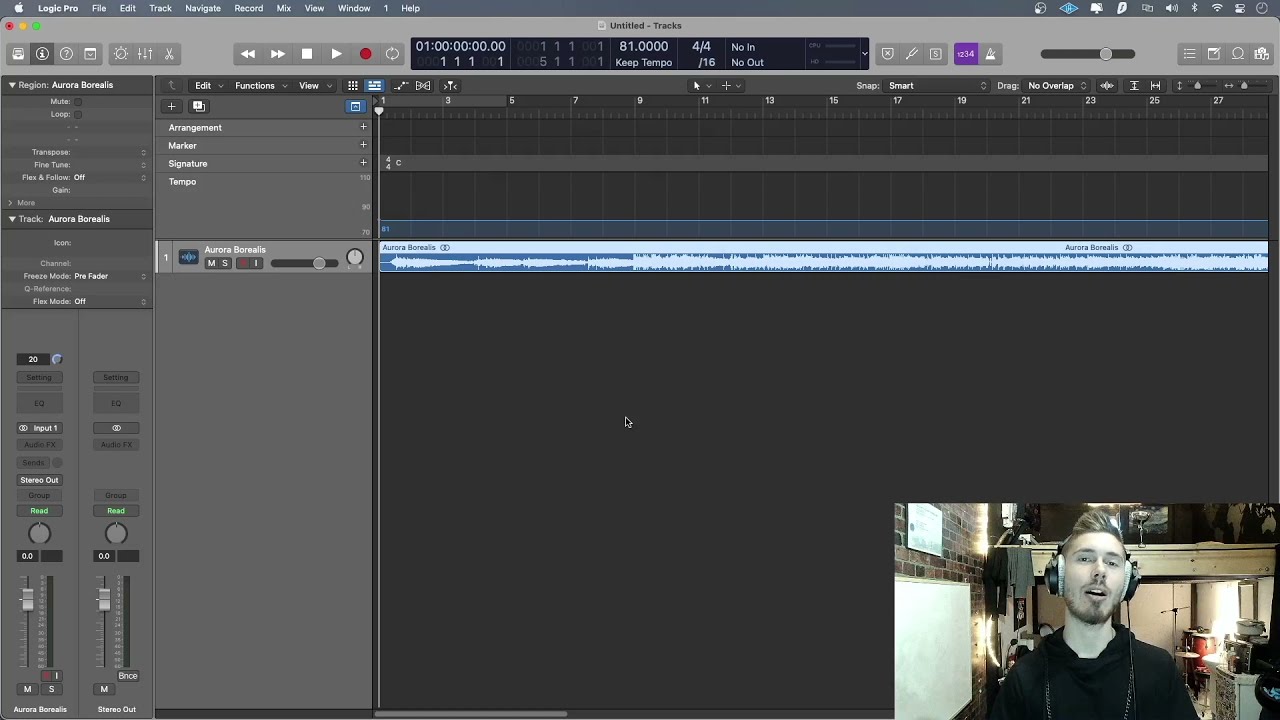Open the Media Browsers icon
1280x720 pixels.
[x=1262, y=54]
